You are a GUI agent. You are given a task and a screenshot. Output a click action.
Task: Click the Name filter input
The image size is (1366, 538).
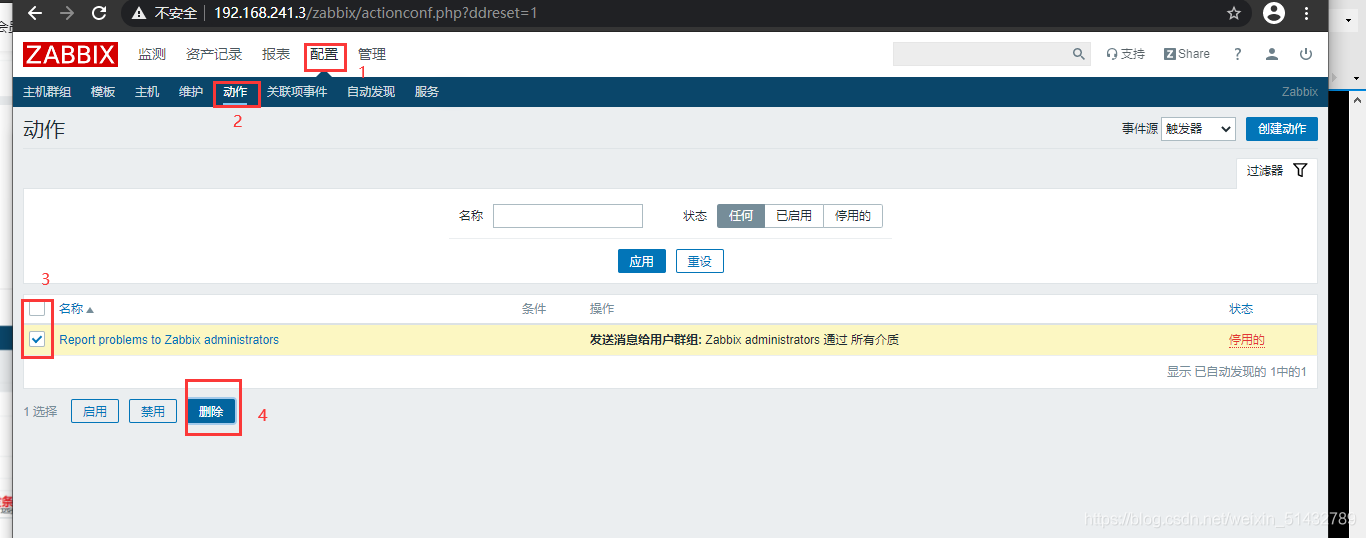coord(568,216)
